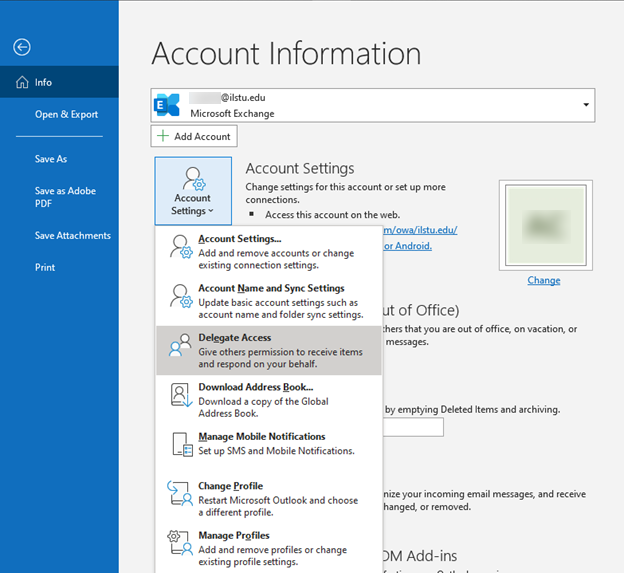Click the mailbox size bar field
The width and height of the screenshot is (624, 573).
(x=413, y=427)
